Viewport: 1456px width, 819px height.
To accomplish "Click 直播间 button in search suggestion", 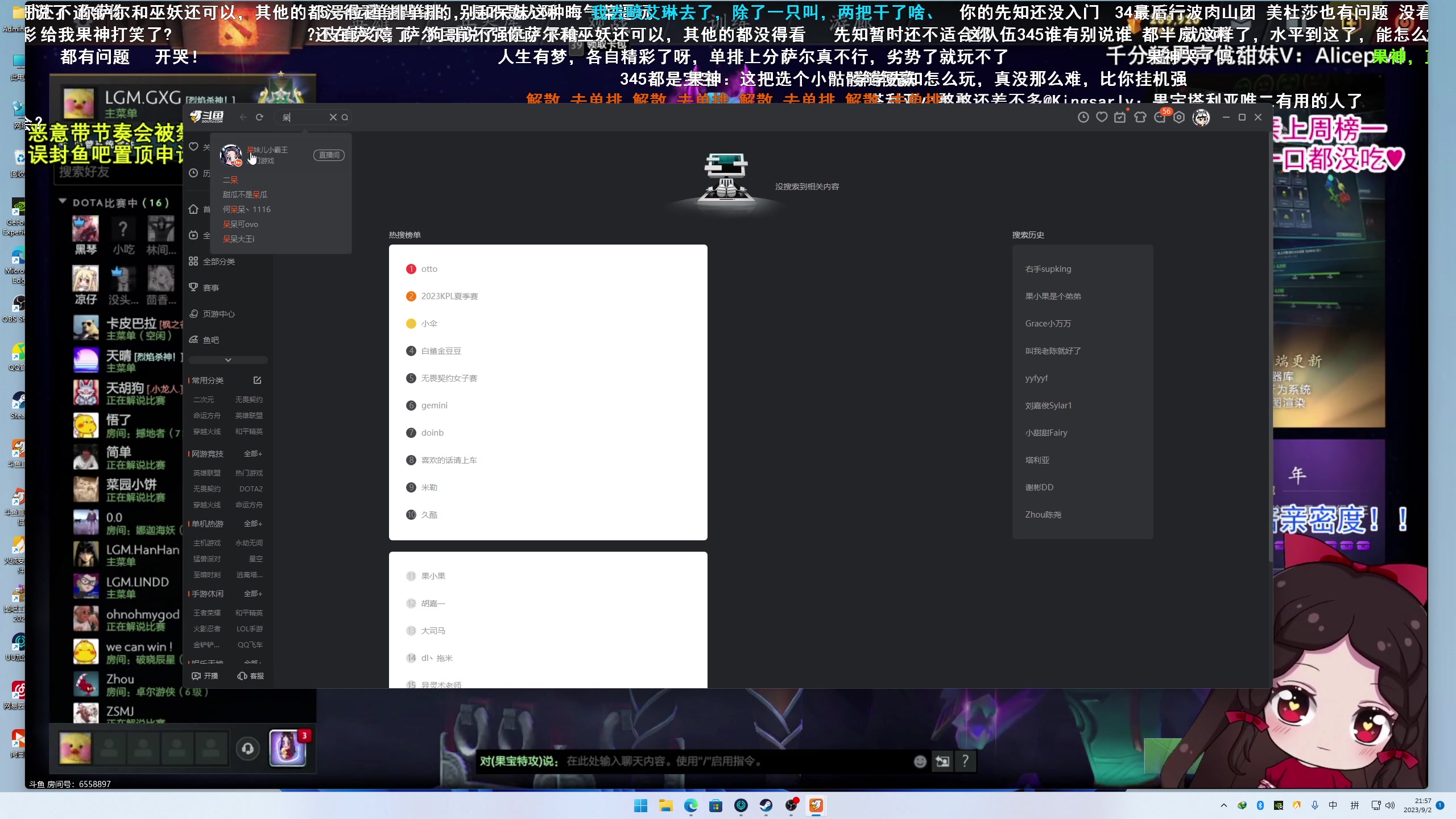I will tap(329, 155).
